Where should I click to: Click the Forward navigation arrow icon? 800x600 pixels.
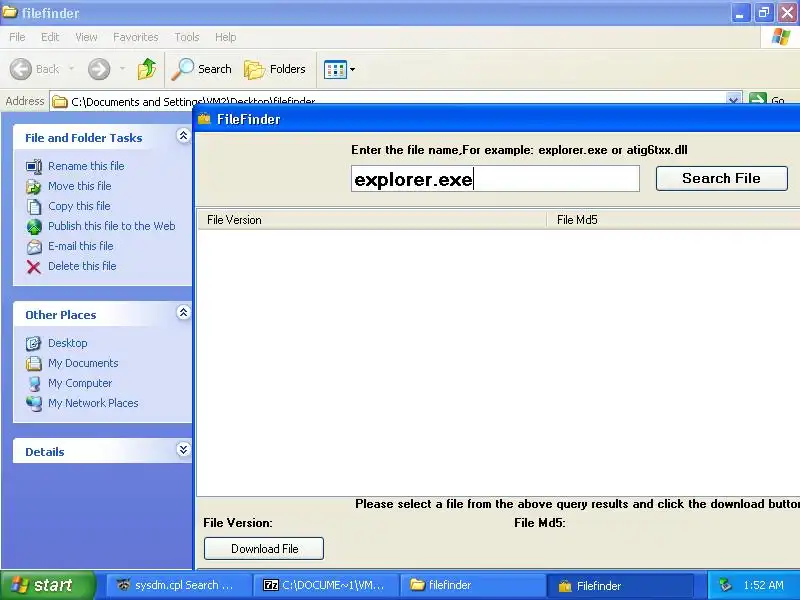[x=99, y=69]
